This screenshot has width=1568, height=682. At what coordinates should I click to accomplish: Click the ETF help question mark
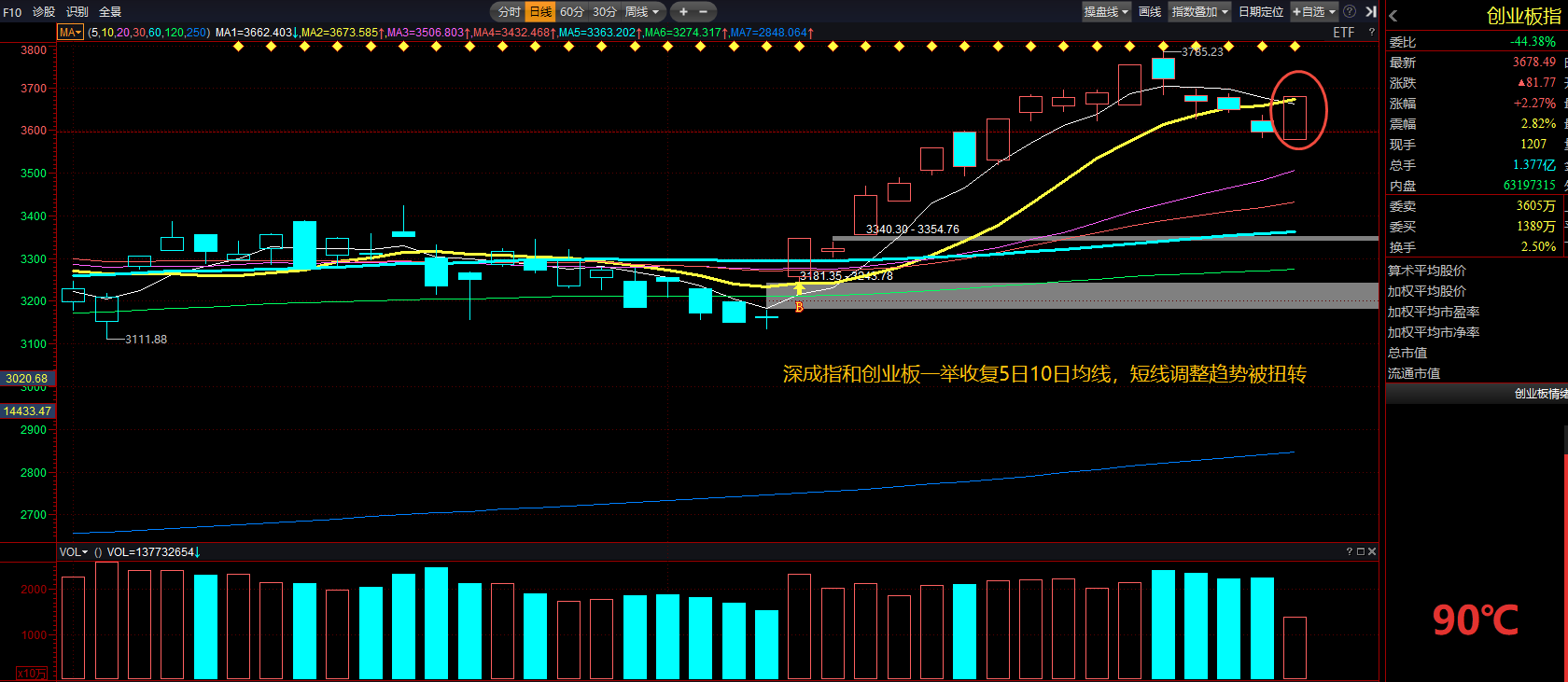[1371, 33]
